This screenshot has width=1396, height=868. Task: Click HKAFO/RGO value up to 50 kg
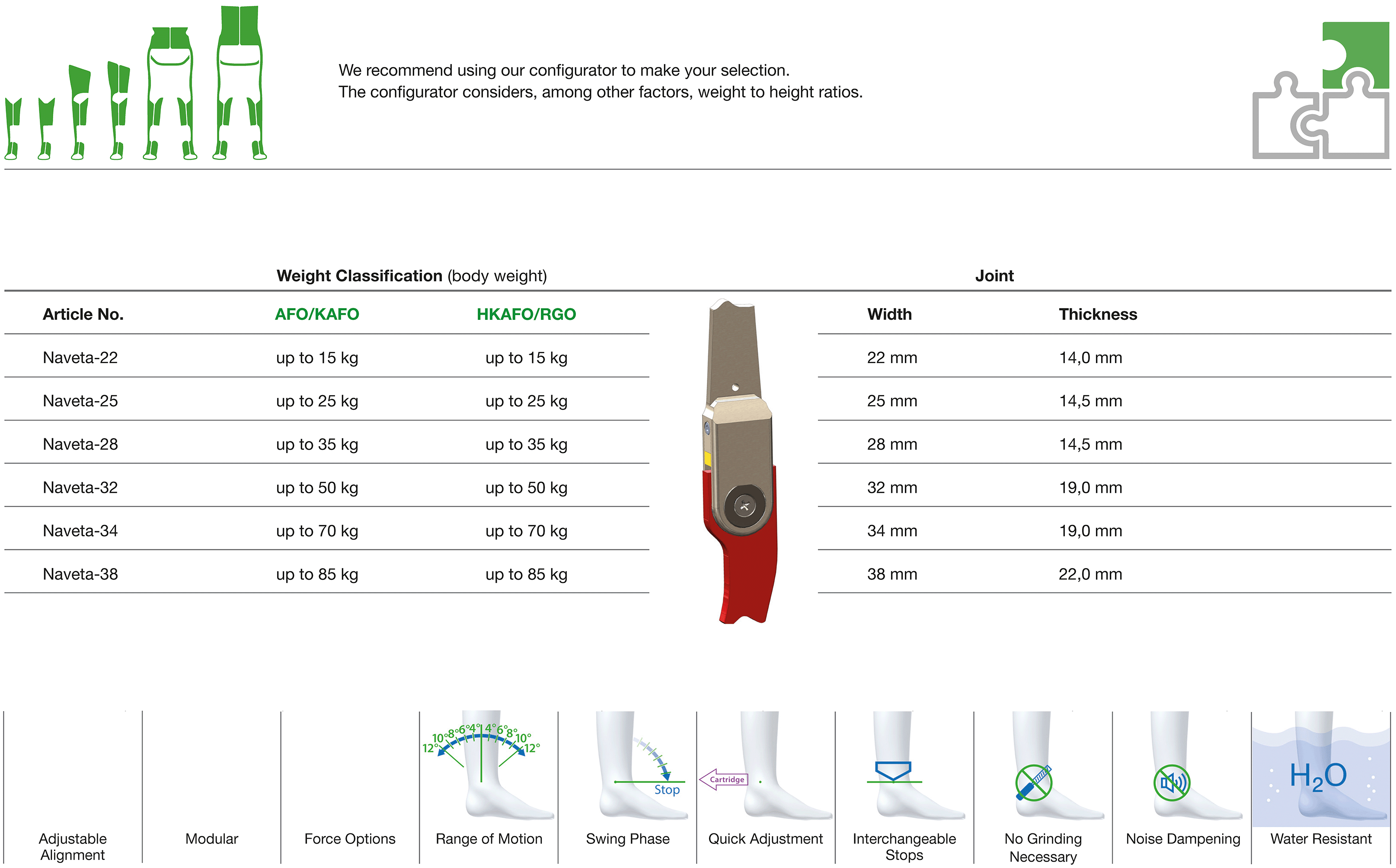point(527,488)
